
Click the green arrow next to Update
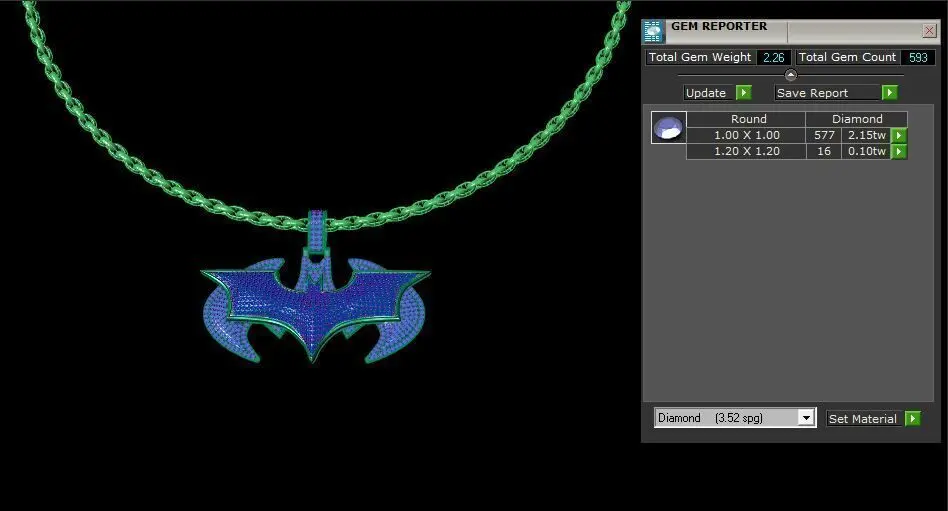pyautogui.click(x=744, y=93)
